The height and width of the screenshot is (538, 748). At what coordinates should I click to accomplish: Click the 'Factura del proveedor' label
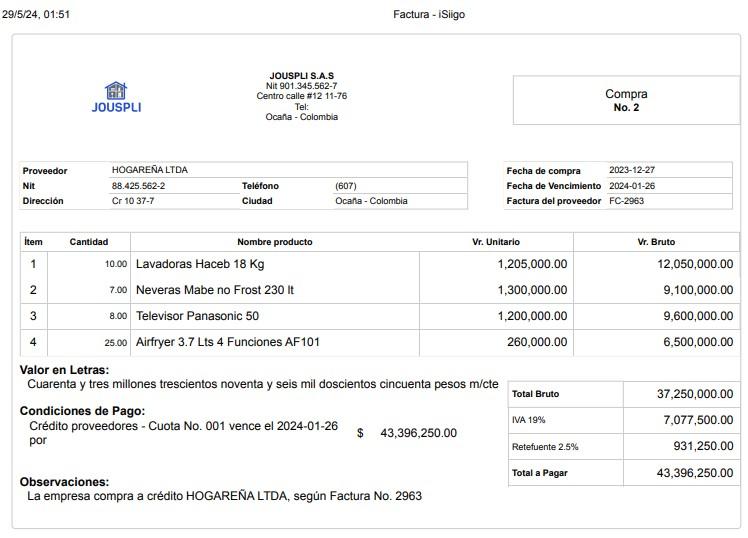pos(553,201)
